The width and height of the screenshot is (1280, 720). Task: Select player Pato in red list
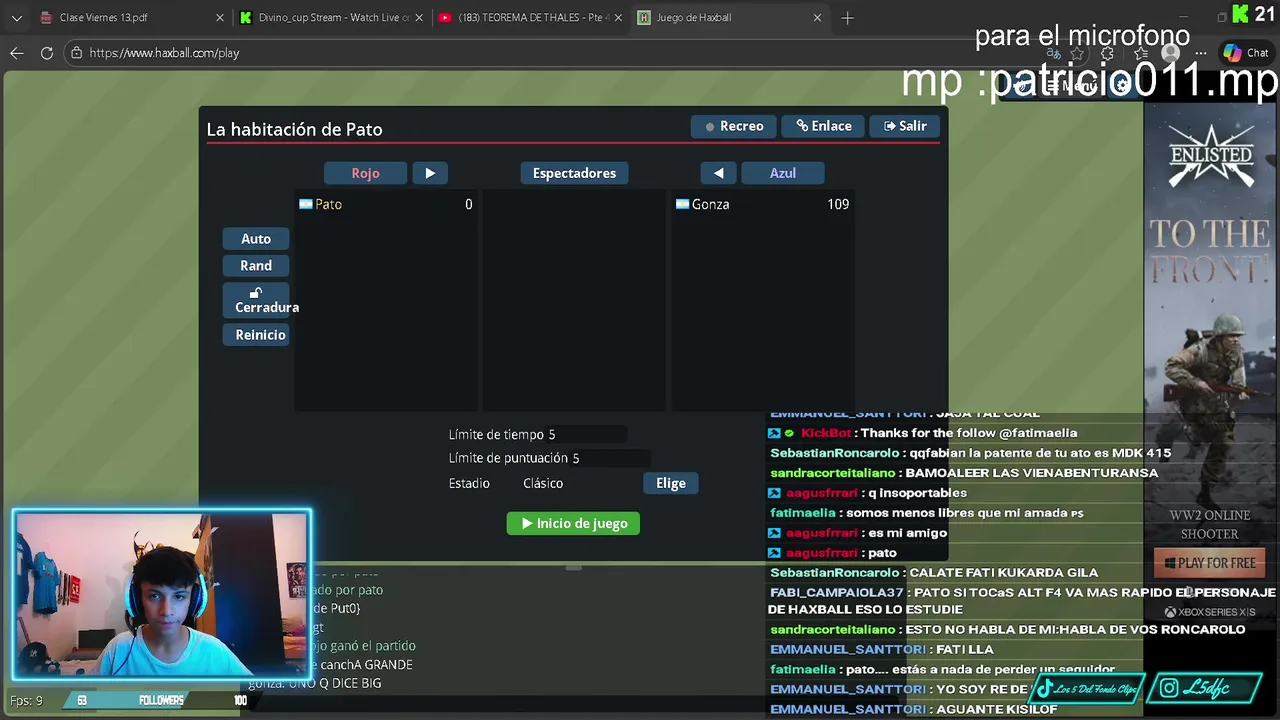point(386,204)
